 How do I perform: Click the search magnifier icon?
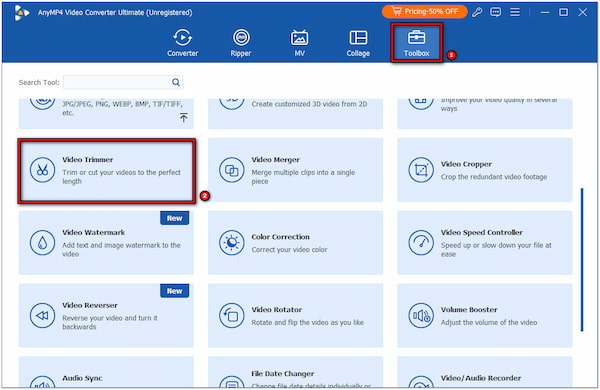click(x=176, y=82)
